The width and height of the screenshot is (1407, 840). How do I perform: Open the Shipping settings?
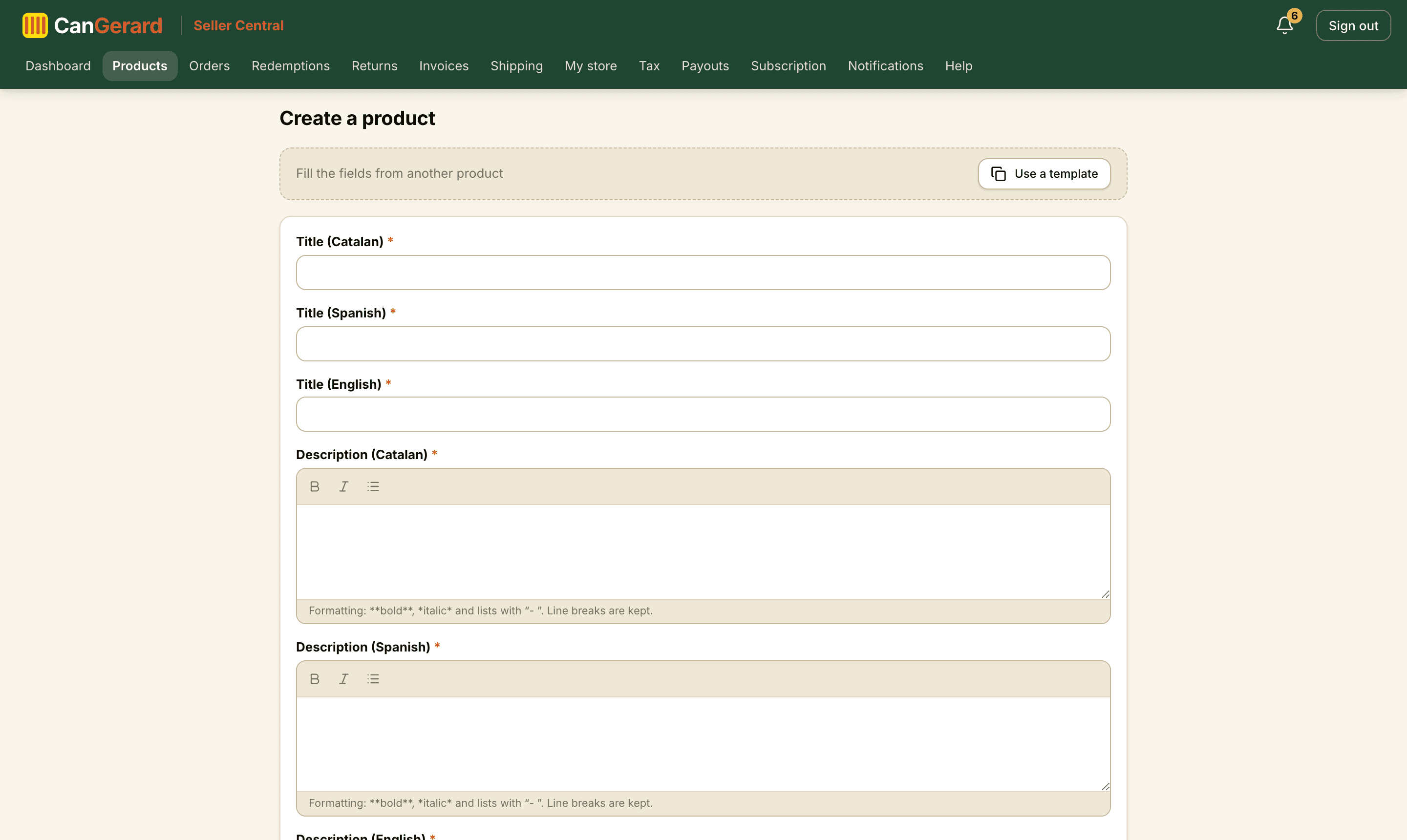coord(516,65)
